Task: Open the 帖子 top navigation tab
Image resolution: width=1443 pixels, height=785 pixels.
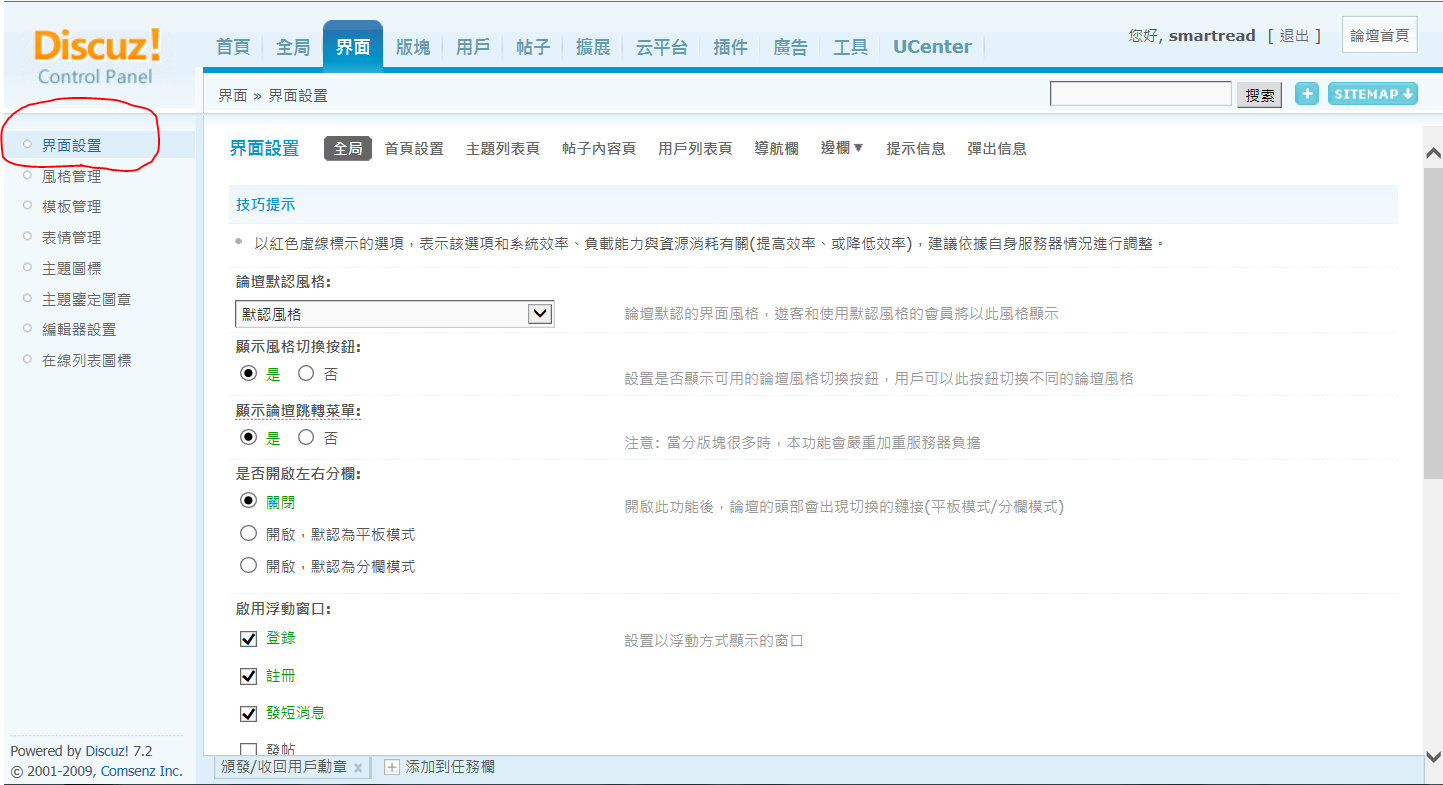Action: tap(533, 47)
